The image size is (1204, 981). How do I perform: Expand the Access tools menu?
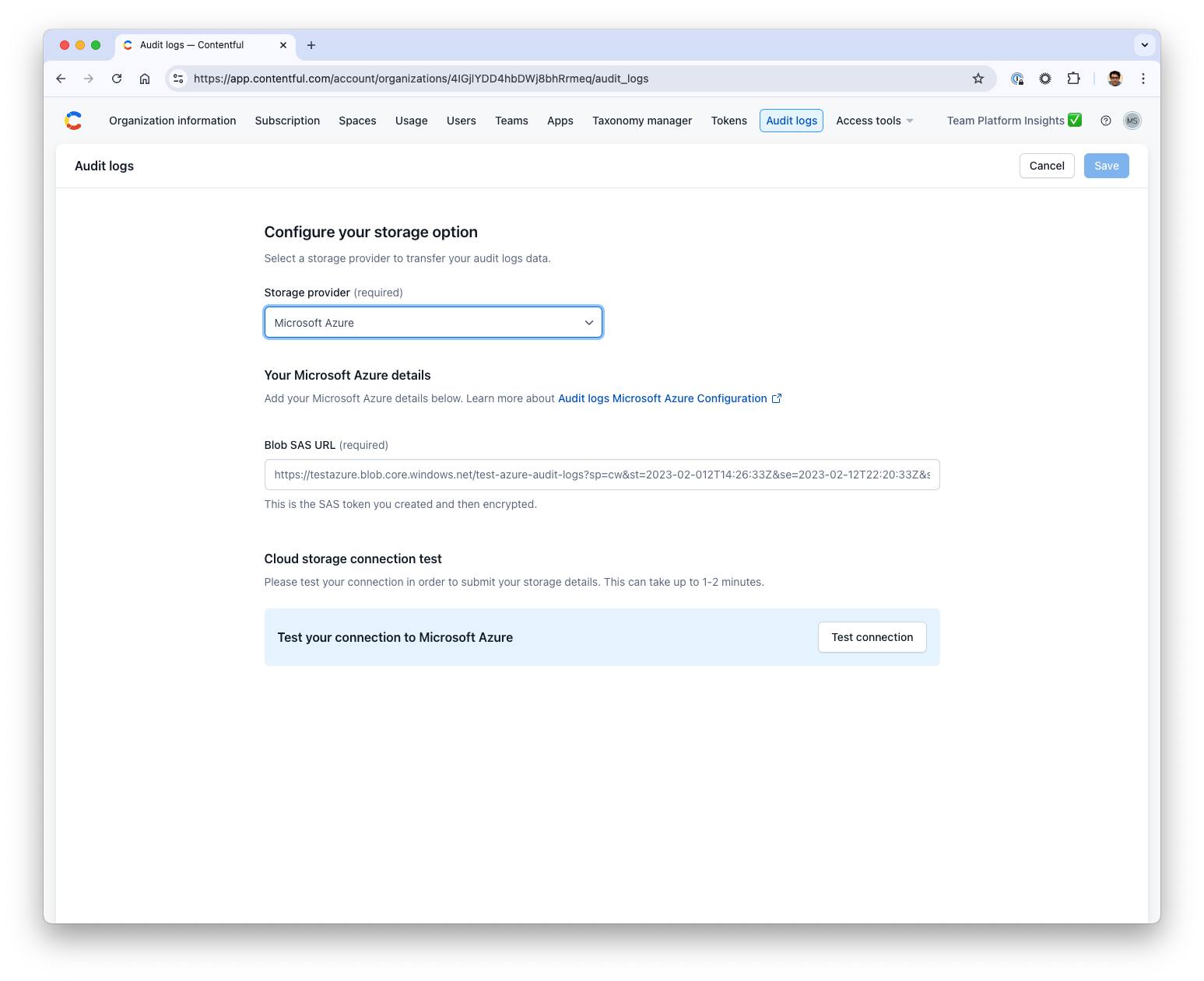pos(874,121)
